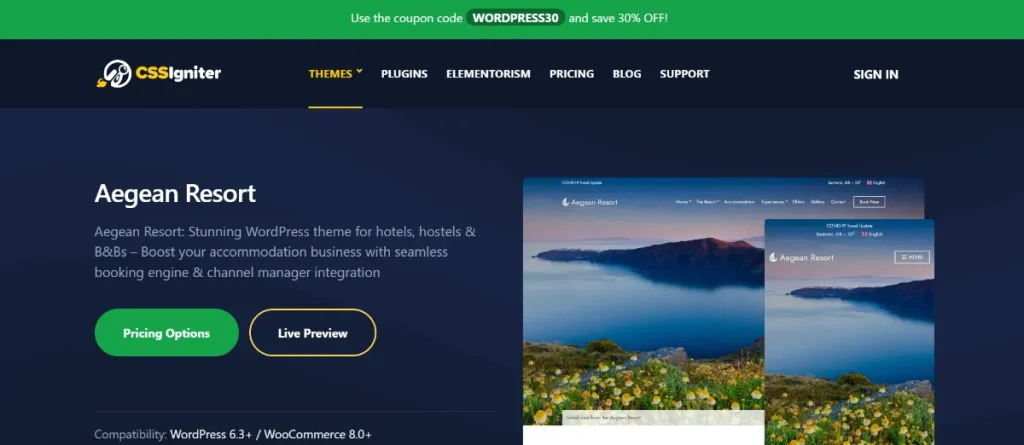Click the CSSIgniter rocket logo icon
Screen dimensions: 1024x445
click(114, 74)
